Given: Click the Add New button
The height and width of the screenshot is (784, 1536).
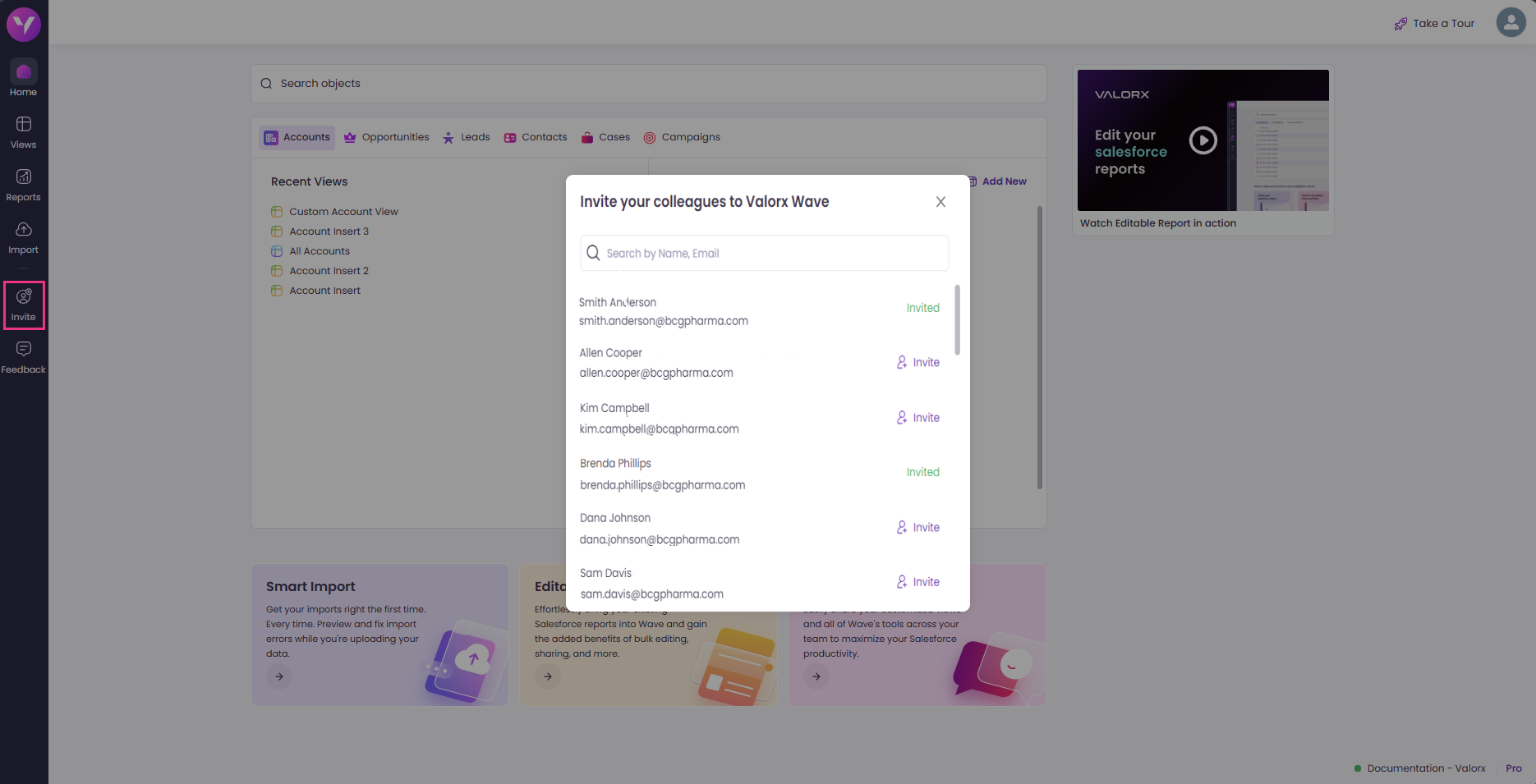Looking at the screenshot, I should [x=997, y=181].
